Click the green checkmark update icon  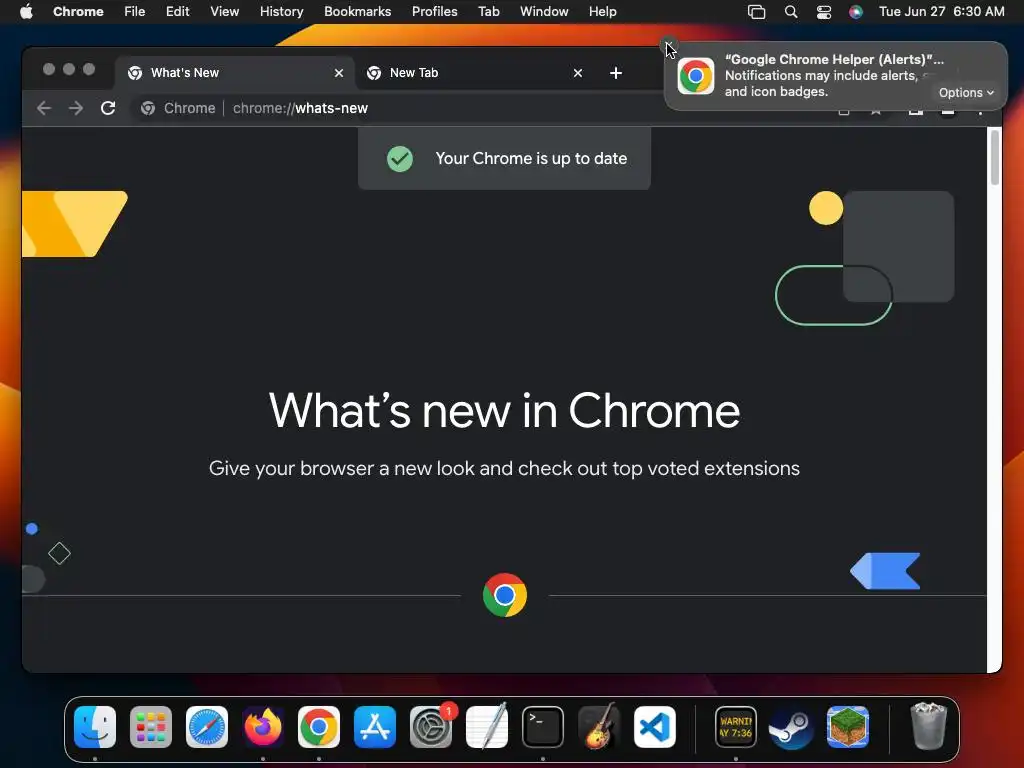[400, 159]
